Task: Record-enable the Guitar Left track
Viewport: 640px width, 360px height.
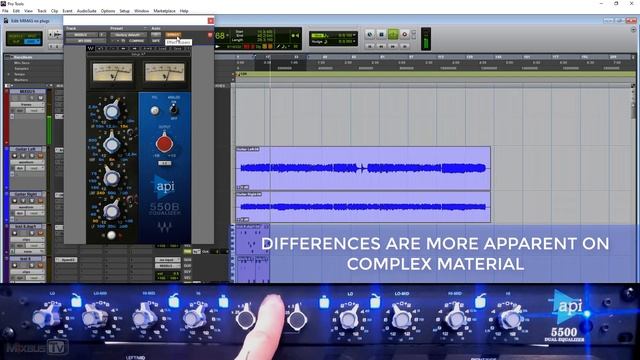Action: pyautogui.click(x=15, y=156)
